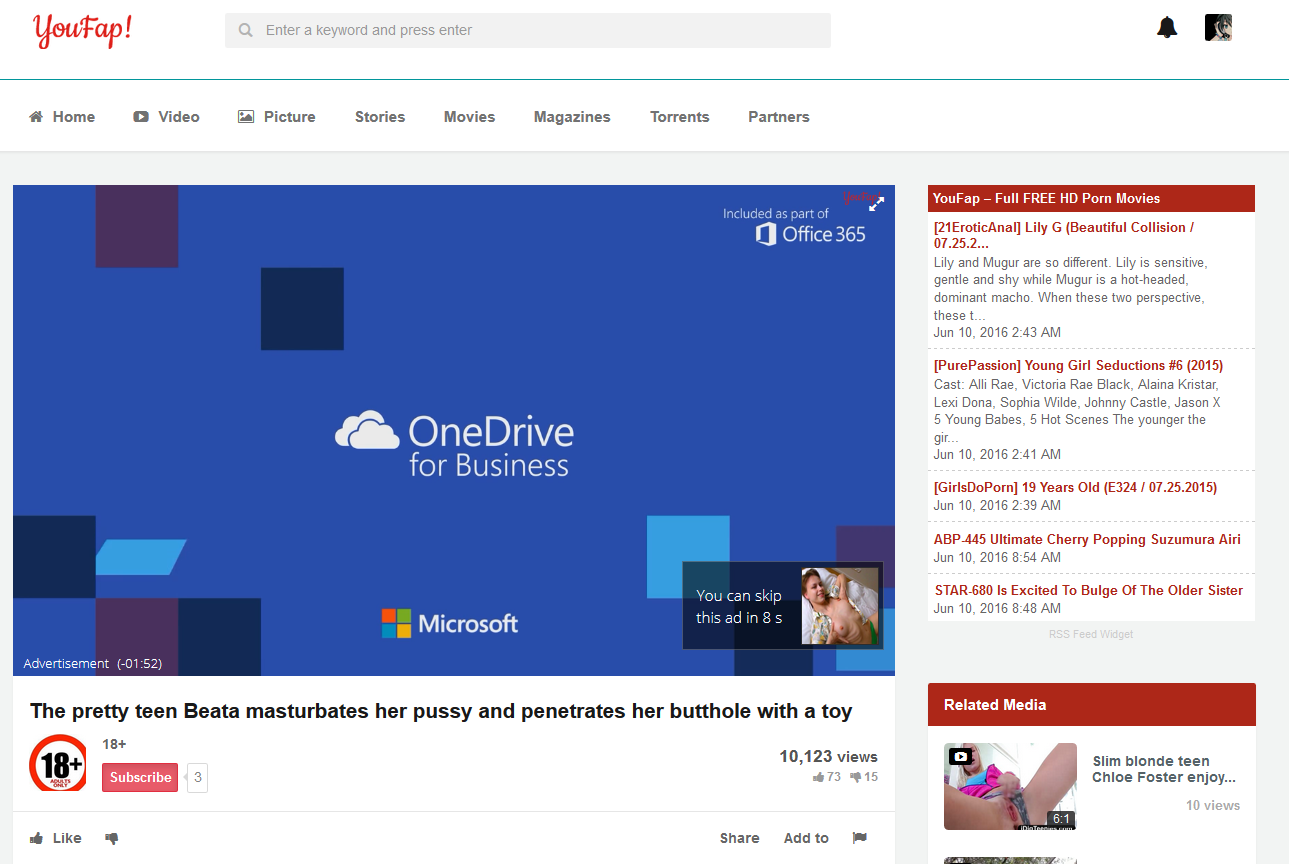Focus the keyword search field
1289x864 pixels.
click(528, 30)
